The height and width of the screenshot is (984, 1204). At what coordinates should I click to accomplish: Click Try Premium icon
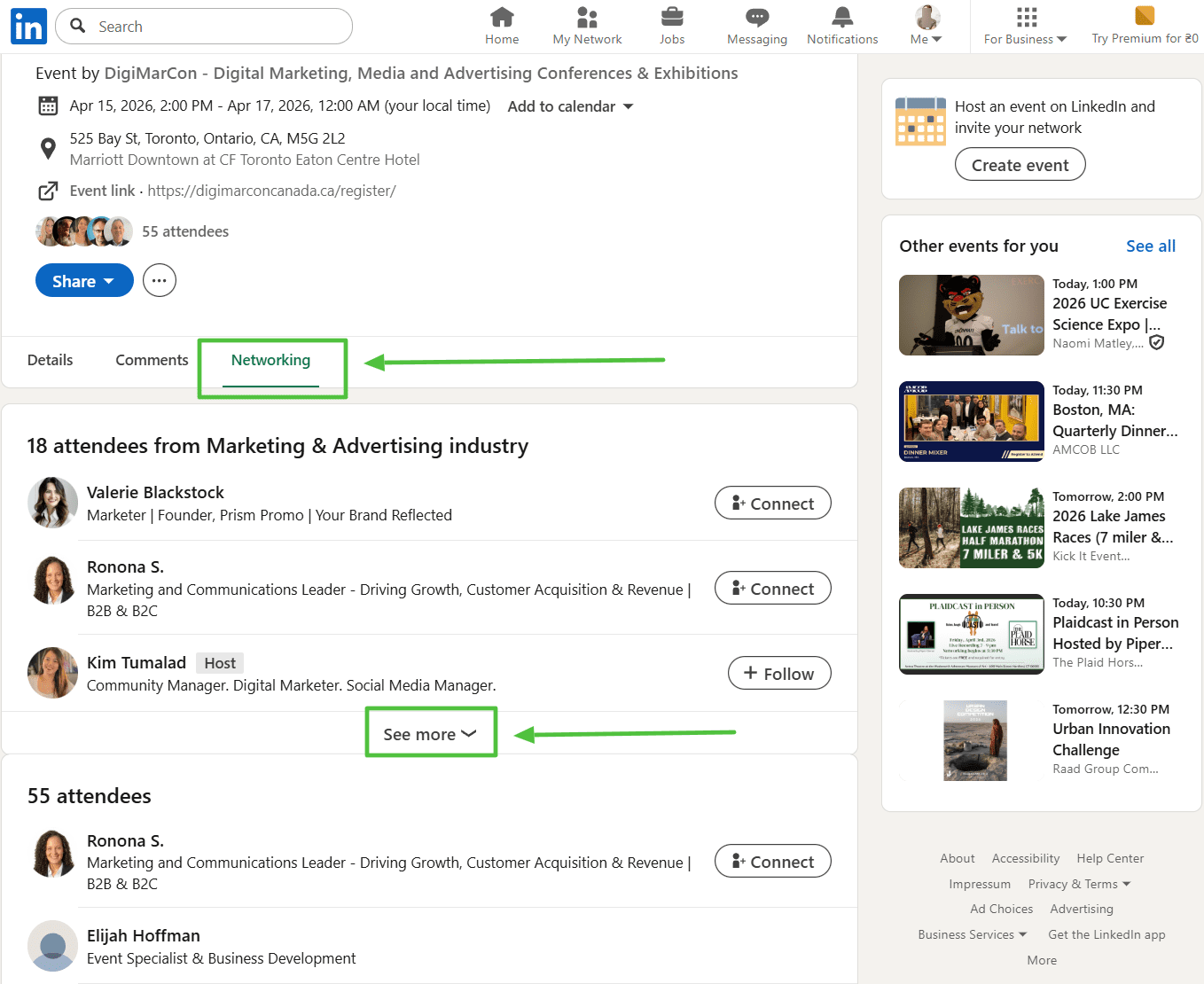[x=1145, y=16]
